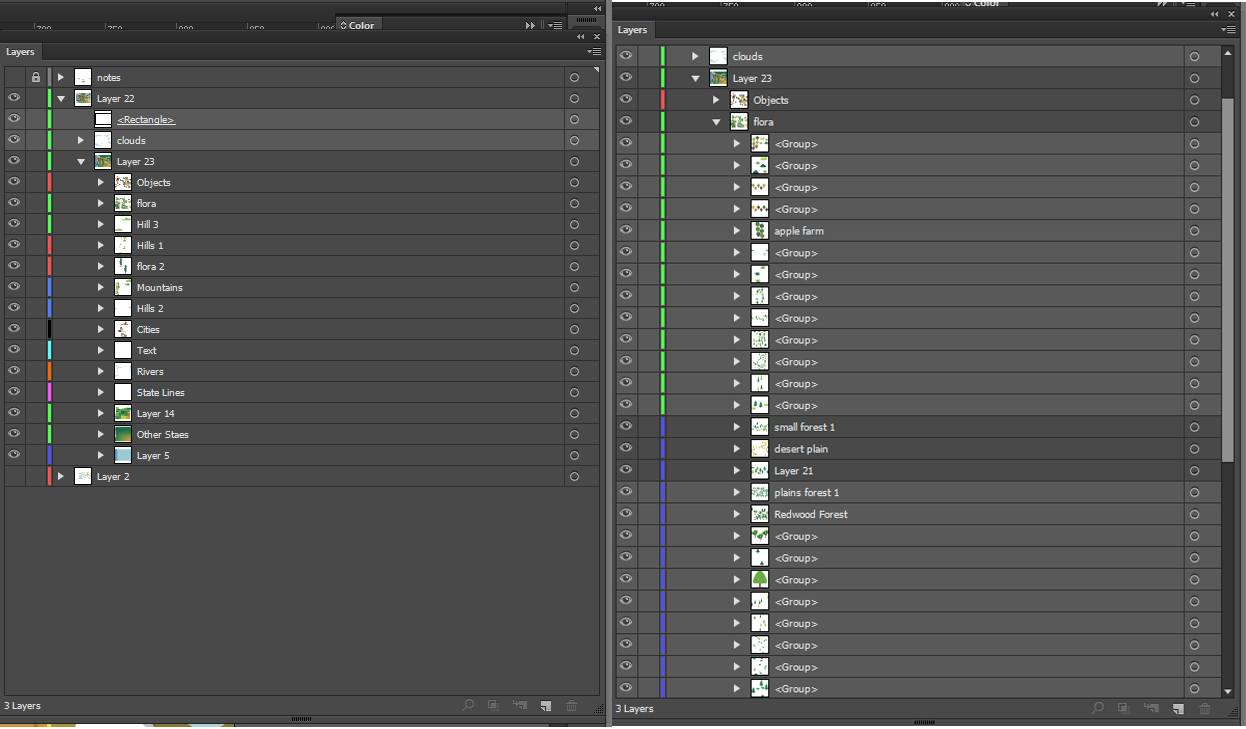Collapse flora layer in right panel
The height and width of the screenshot is (729, 1246).
point(716,122)
